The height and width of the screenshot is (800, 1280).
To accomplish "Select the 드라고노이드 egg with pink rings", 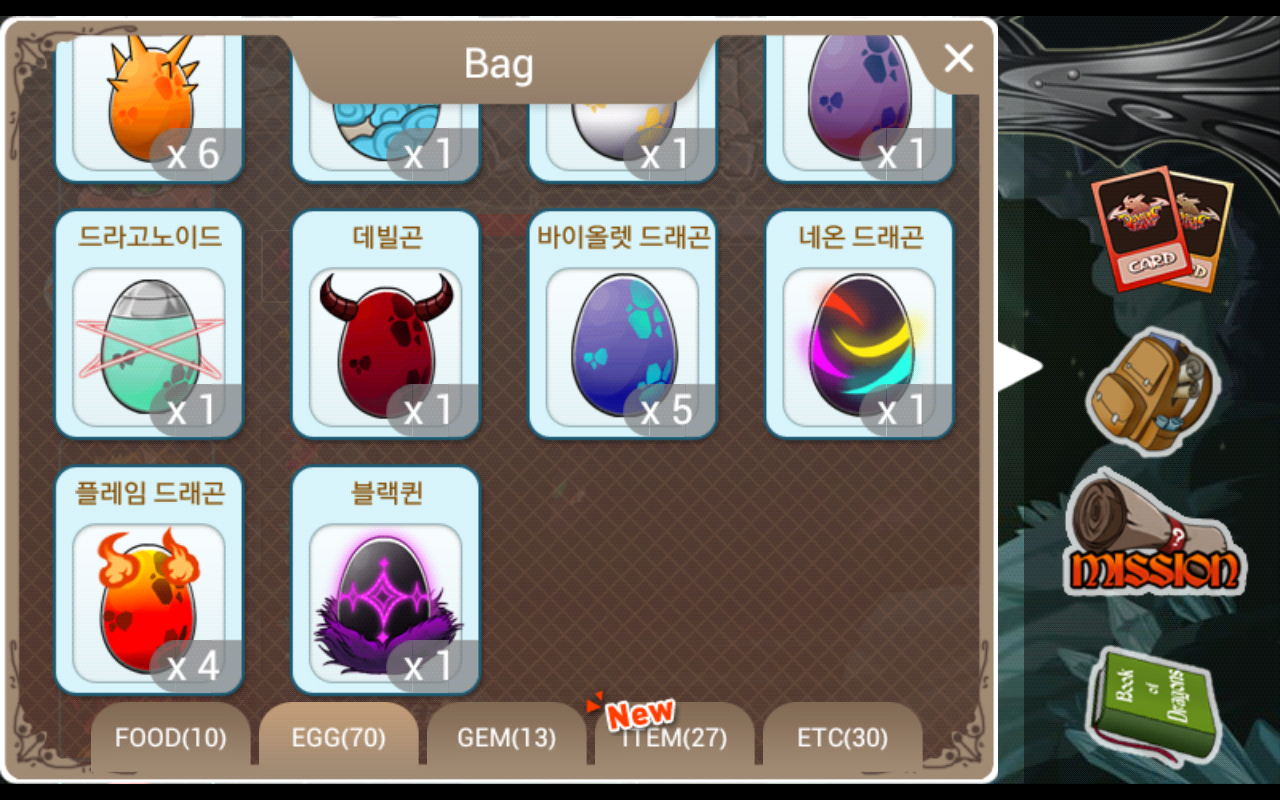I will (x=149, y=324).
